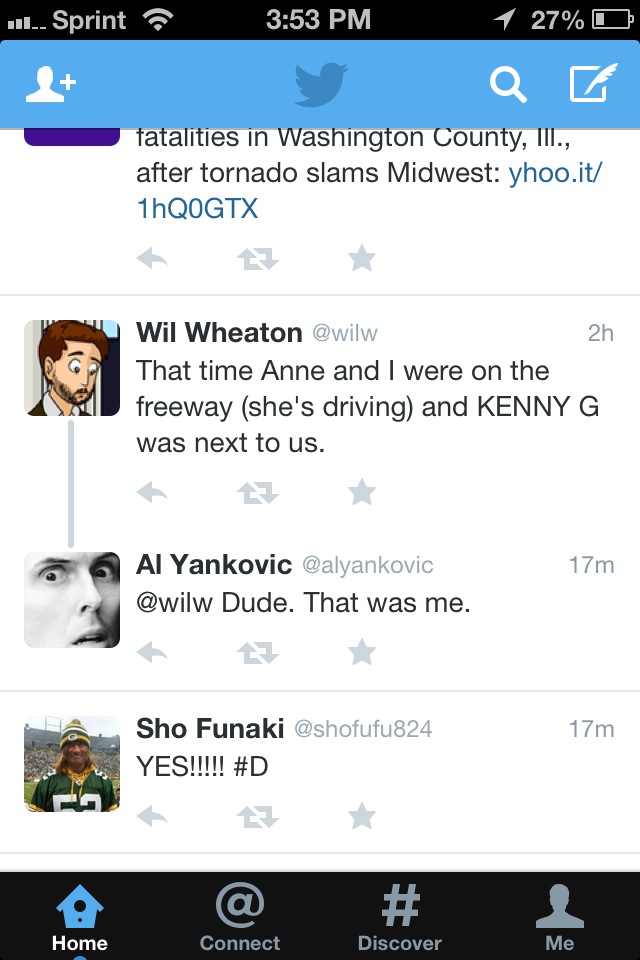Go to the Me tab

560,917
